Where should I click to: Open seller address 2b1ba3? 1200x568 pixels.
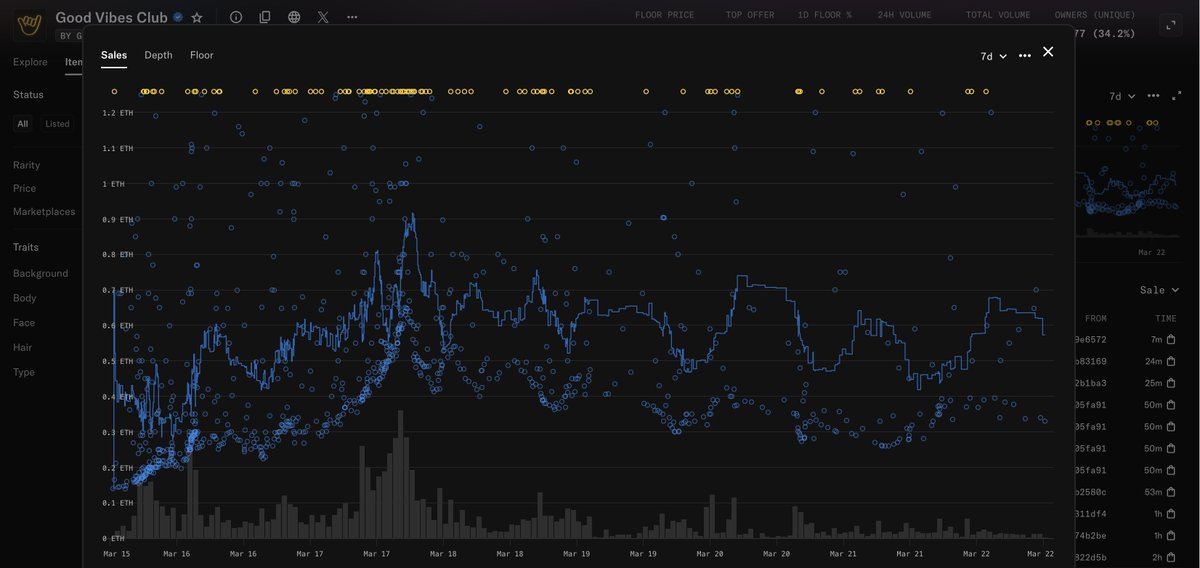1090,383
